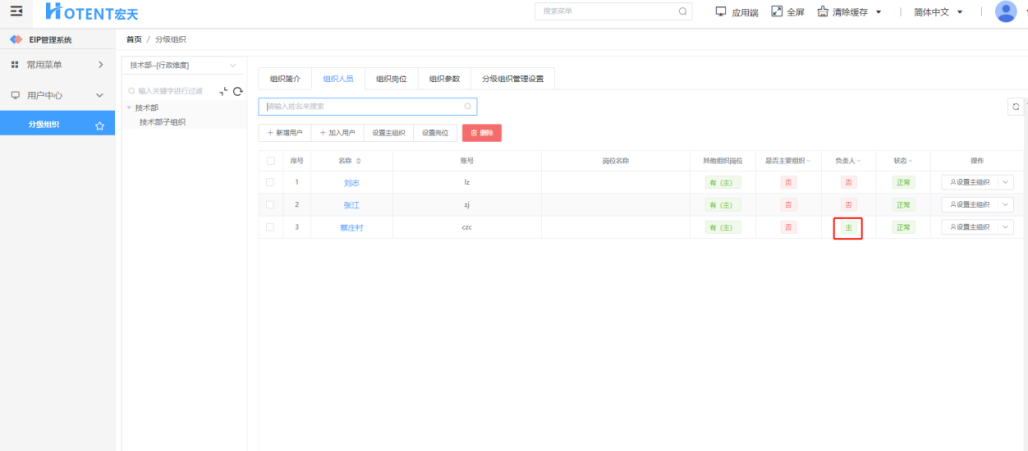
Task: Open user link in czc row
Action: coord(351,227)
